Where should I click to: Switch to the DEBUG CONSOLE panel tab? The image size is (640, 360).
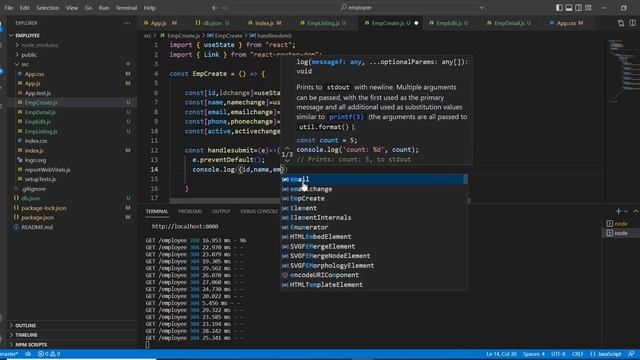point(259,211)
